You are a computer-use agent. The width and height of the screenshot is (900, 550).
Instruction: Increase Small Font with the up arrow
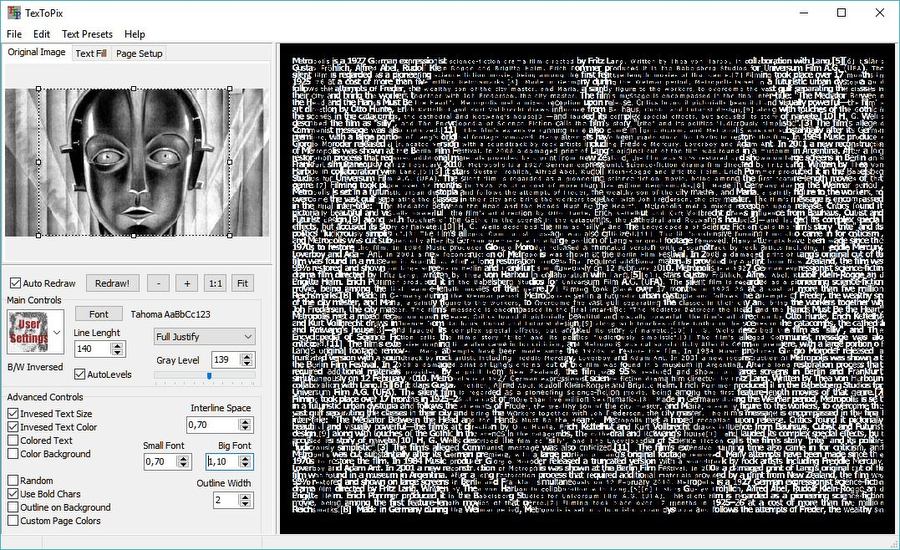click(183, 458)
